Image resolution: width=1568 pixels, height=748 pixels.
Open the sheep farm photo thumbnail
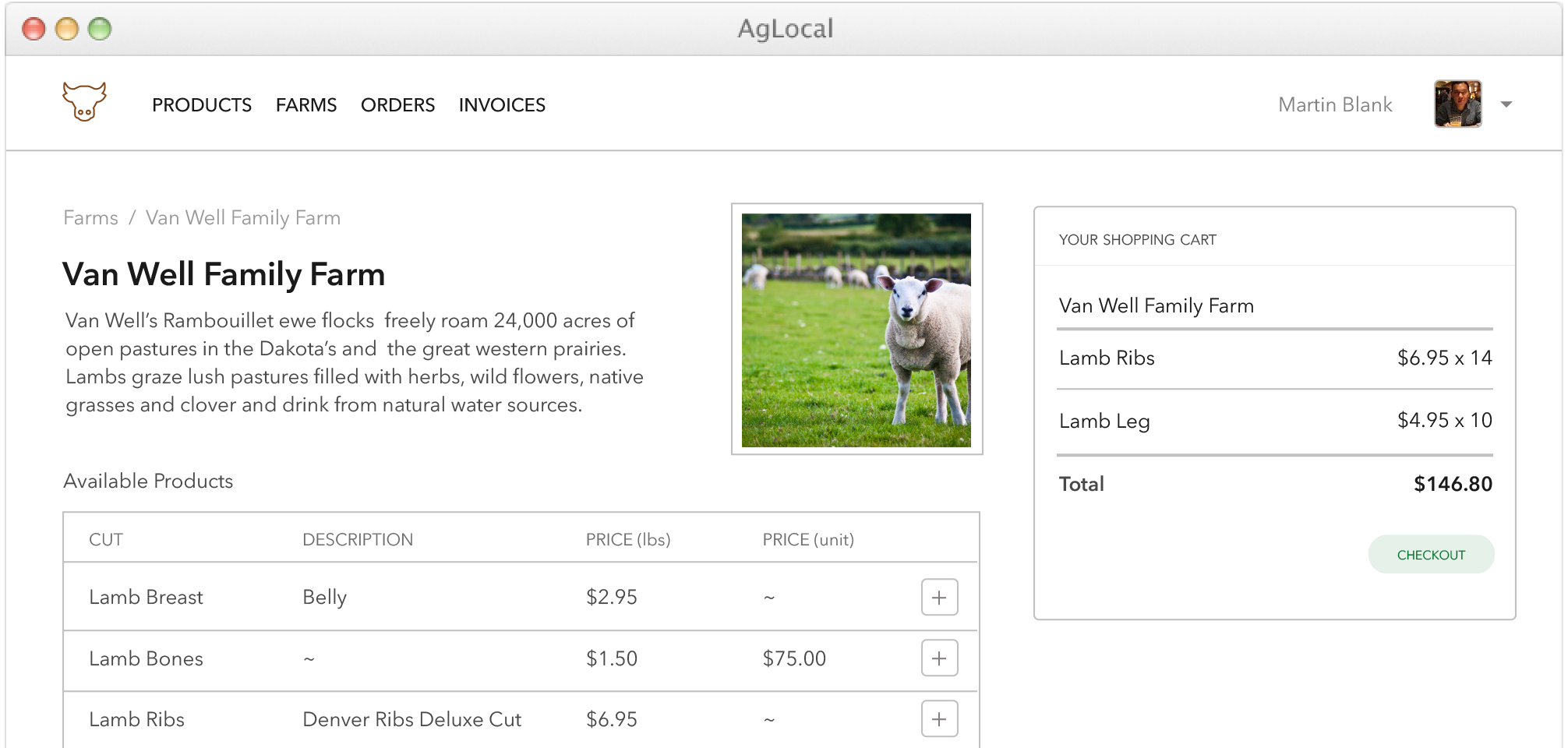pos(856,330)
